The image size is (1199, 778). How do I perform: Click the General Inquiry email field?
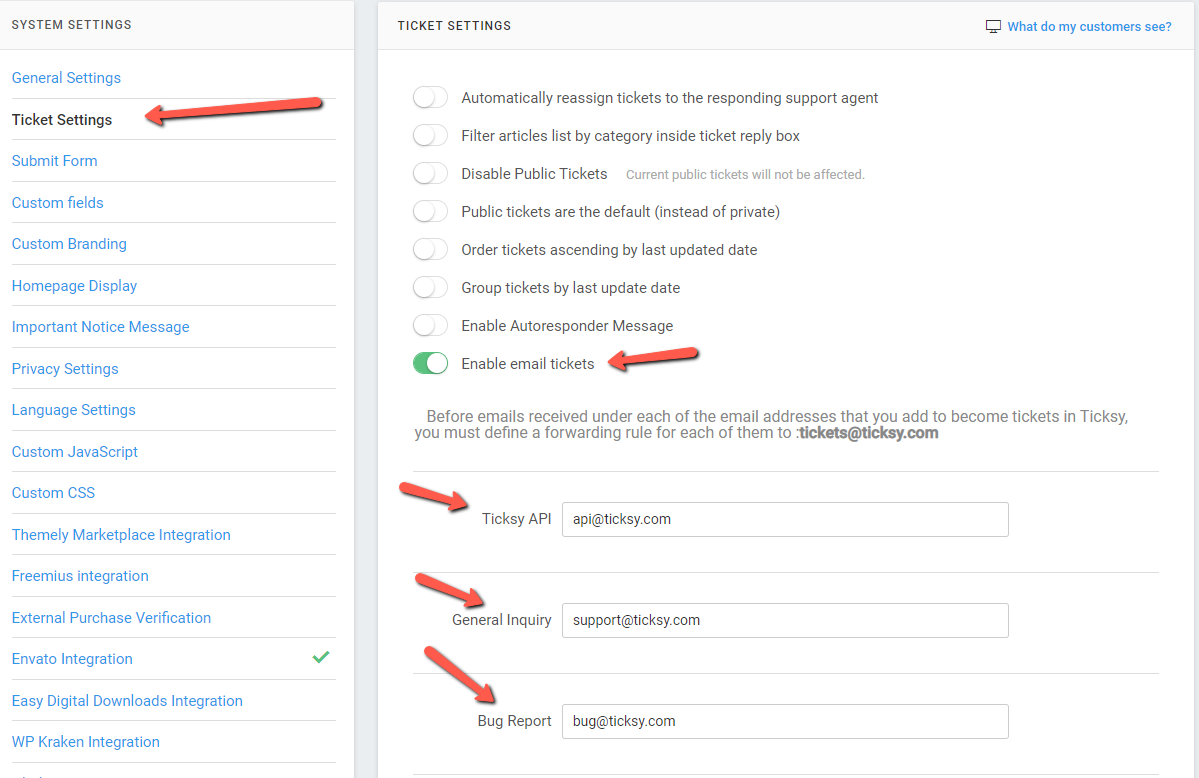(785, 620)
